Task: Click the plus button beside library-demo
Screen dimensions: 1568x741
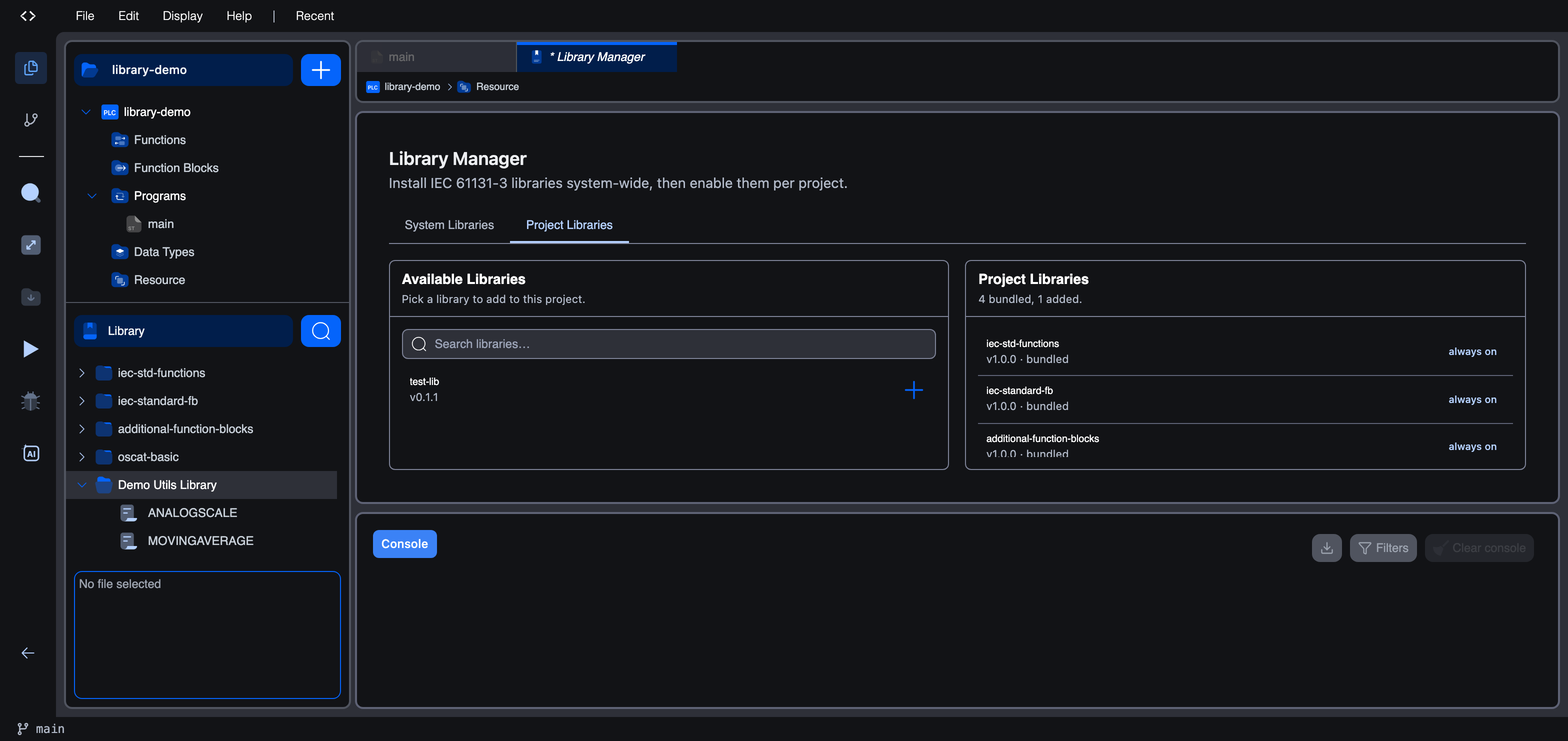Action: pyautogui.click(x=321, y=70)
